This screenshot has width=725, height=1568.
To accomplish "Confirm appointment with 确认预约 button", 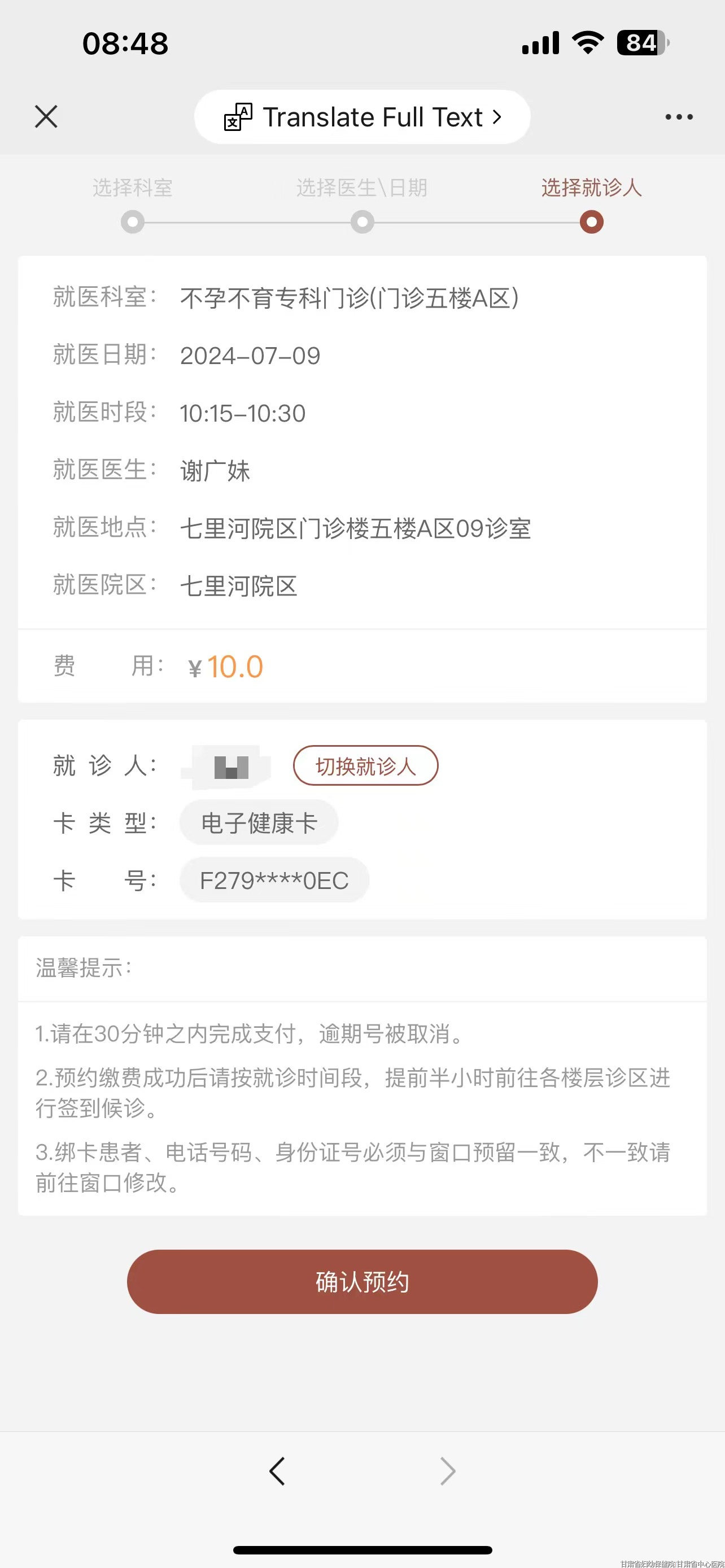I will [x=362, y=1281].
